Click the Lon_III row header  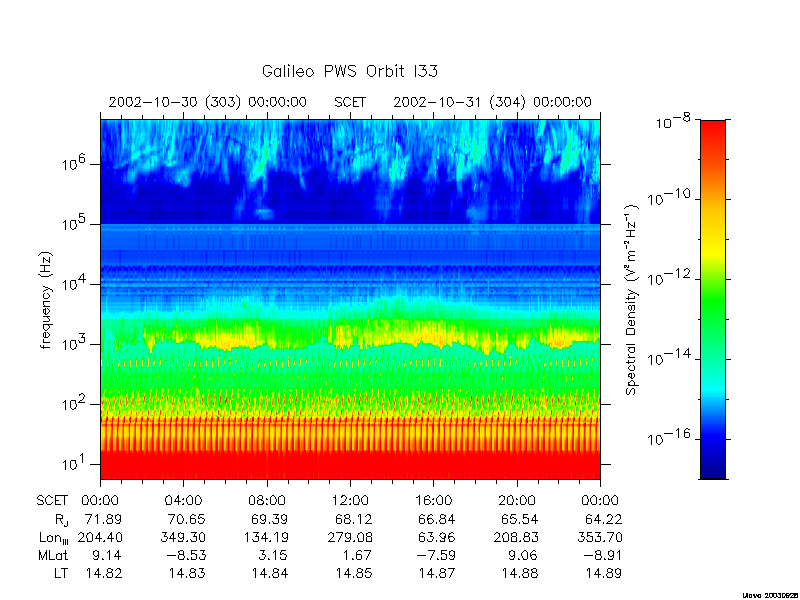point(53,538)
